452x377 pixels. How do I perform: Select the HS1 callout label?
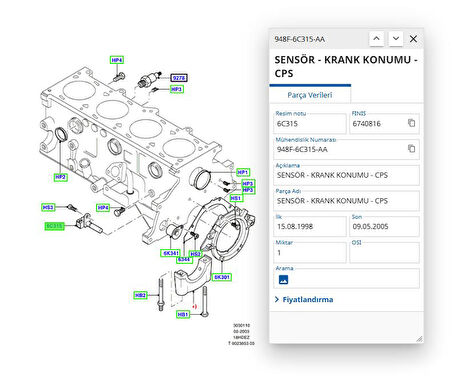pos(236,198)
